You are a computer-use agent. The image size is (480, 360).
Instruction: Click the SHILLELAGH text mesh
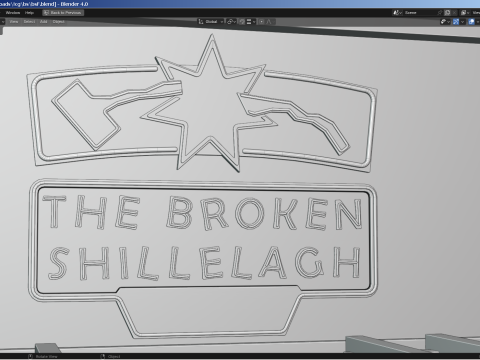coord(204,263)
